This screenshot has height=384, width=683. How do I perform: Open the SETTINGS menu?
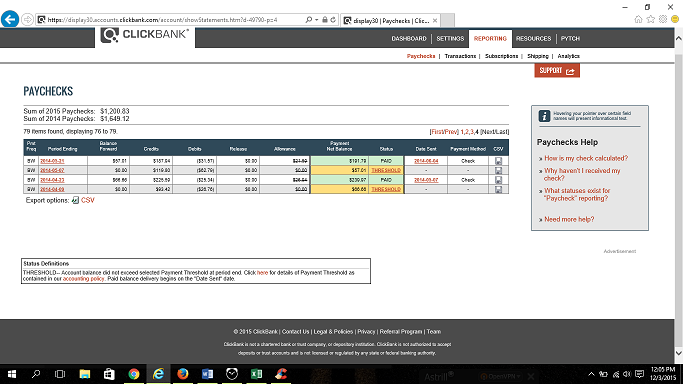450,39
